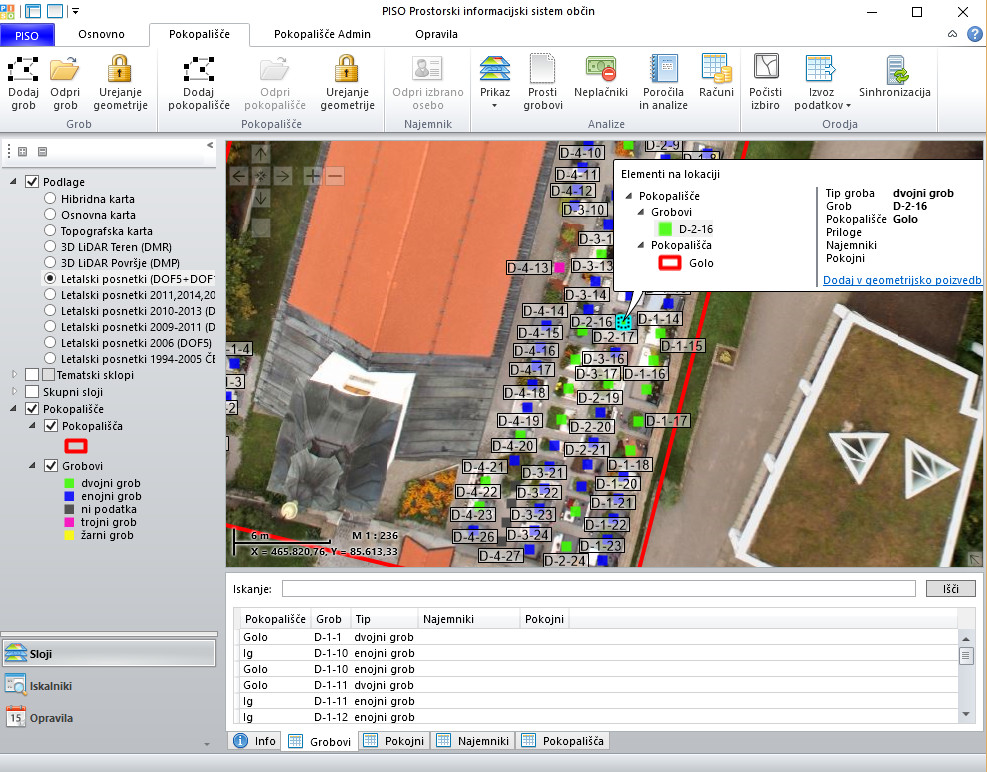This screenshot has height=772, width=987.
Task: Expand the Tematski sklopi tree node
Action: [x=14, y=375]
